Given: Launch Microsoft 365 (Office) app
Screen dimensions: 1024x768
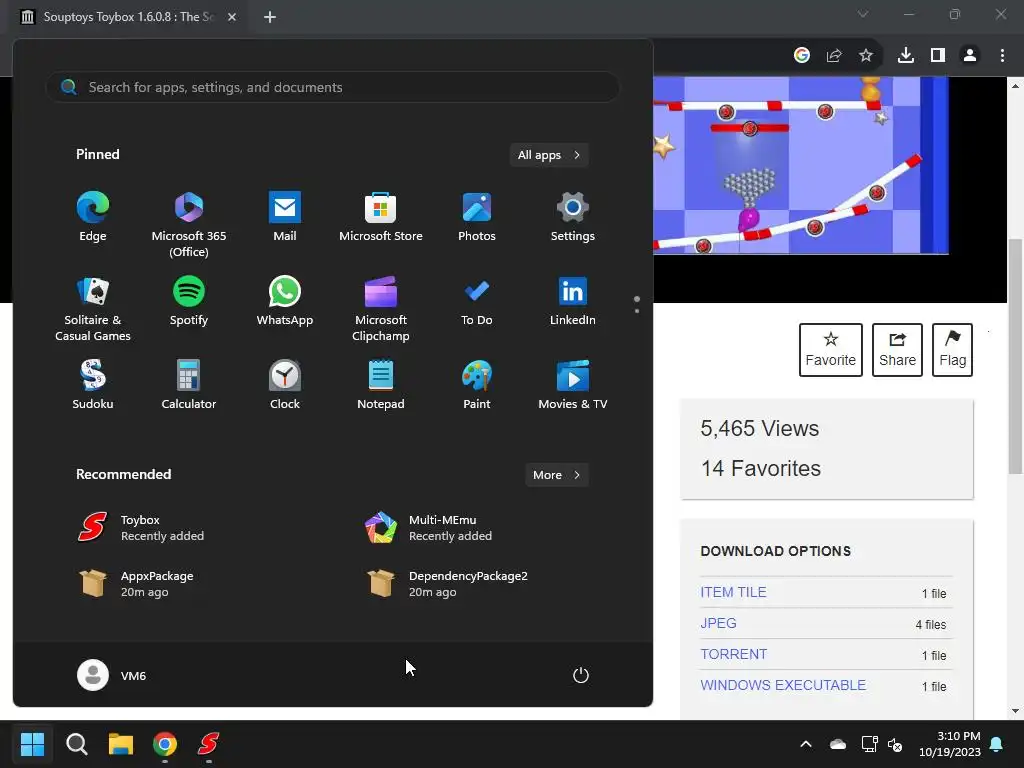Looking at the screenshot, I should click(189, 225).
